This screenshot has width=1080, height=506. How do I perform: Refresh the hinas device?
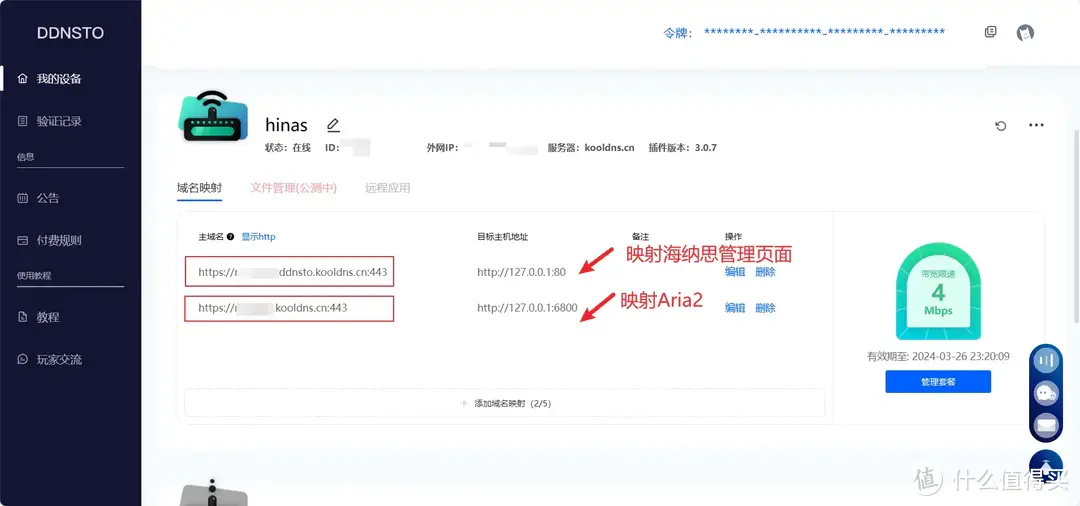pyautogui.click(x=1001, y=125)
